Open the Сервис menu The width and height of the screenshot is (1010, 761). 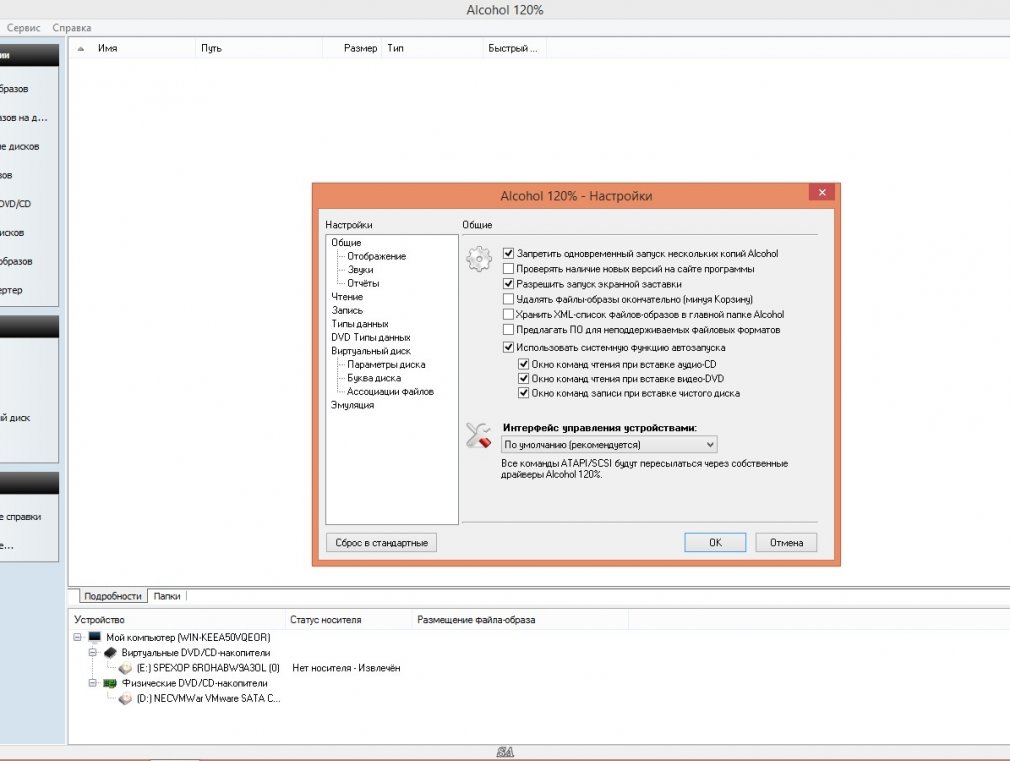click(x=23, y=28)
